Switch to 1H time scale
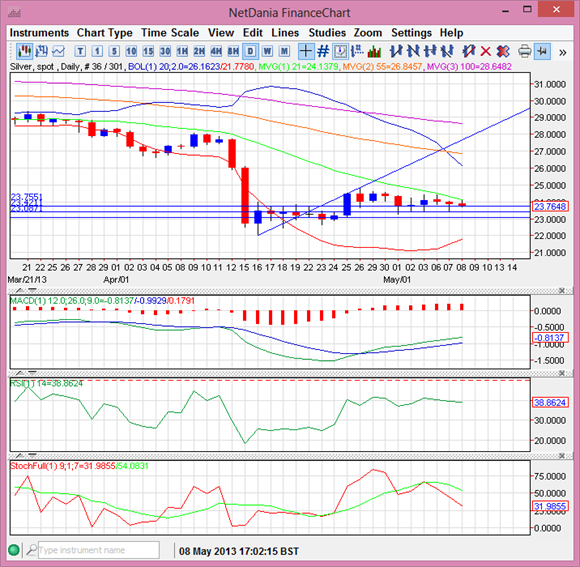 (182, 51)
